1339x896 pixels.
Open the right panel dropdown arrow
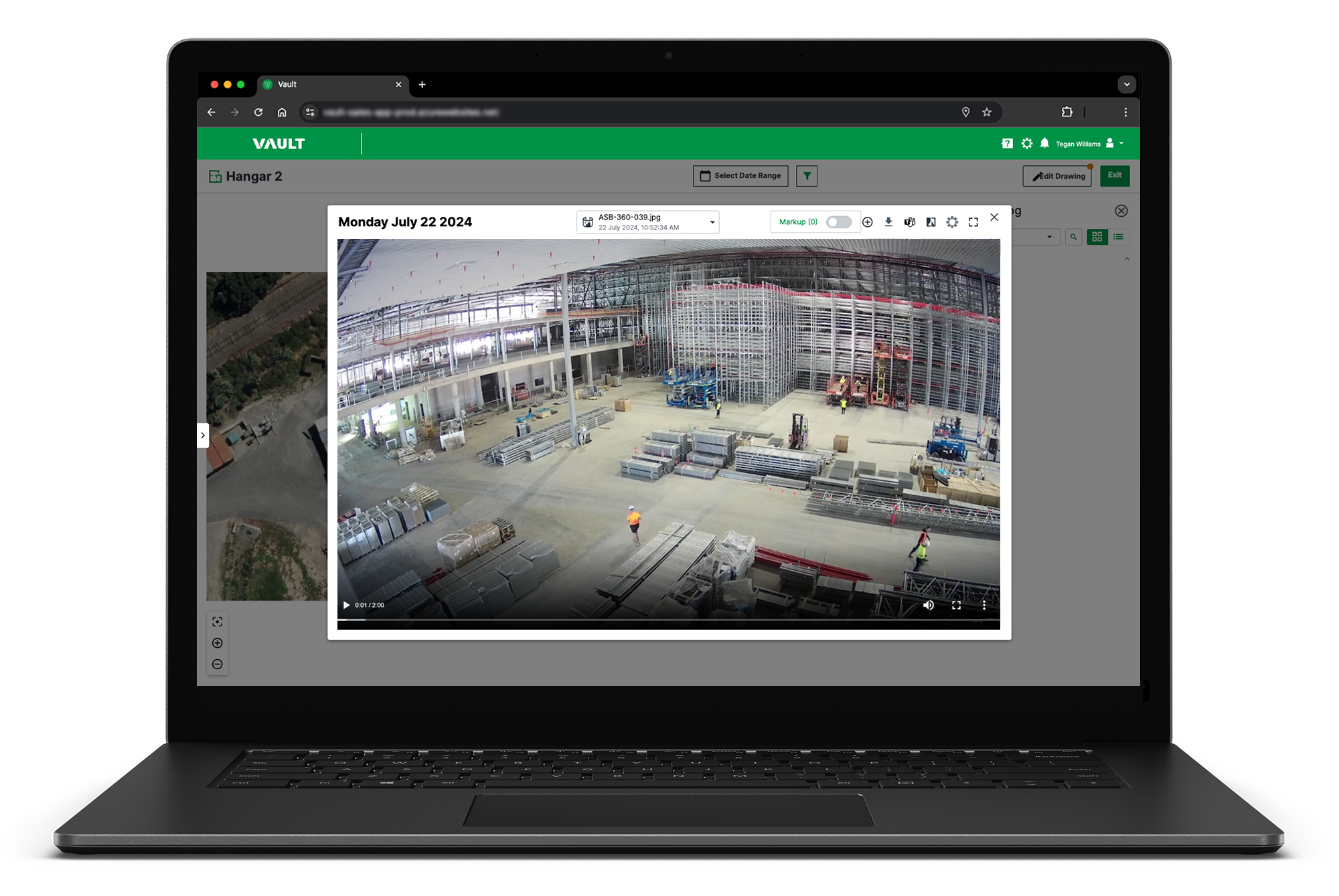coord(1049,237)
